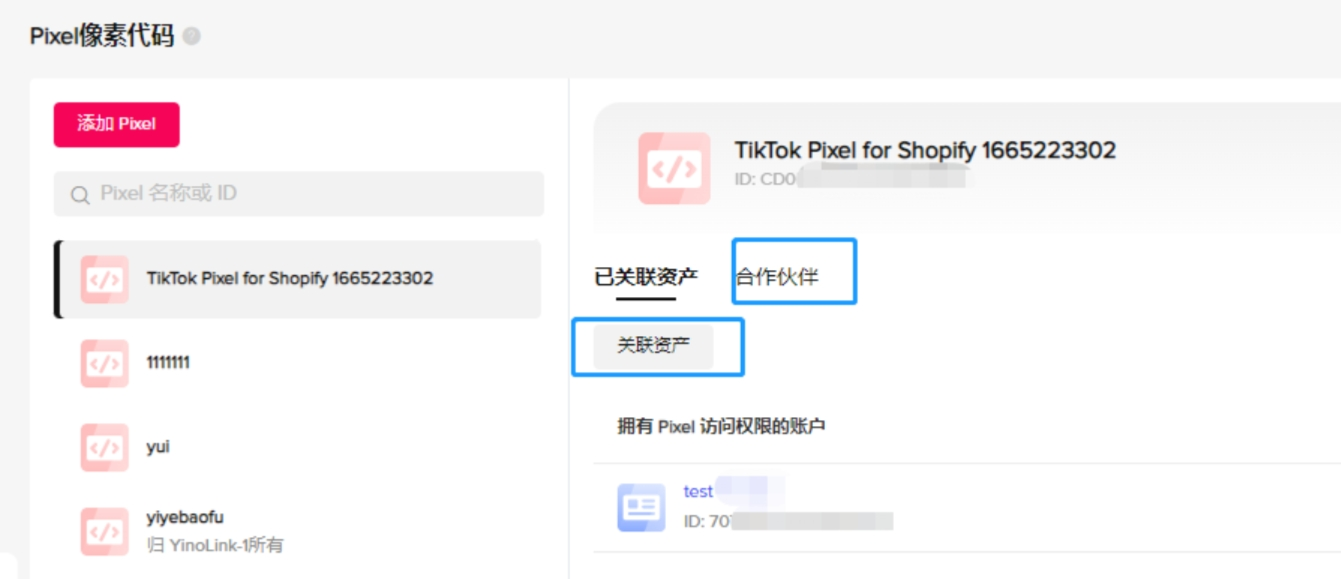The height and width of the screenshot is (579, 1341).
Task: Select TikTok Pixel for Shopify 1665223302 in list
Action: point(298,279)
